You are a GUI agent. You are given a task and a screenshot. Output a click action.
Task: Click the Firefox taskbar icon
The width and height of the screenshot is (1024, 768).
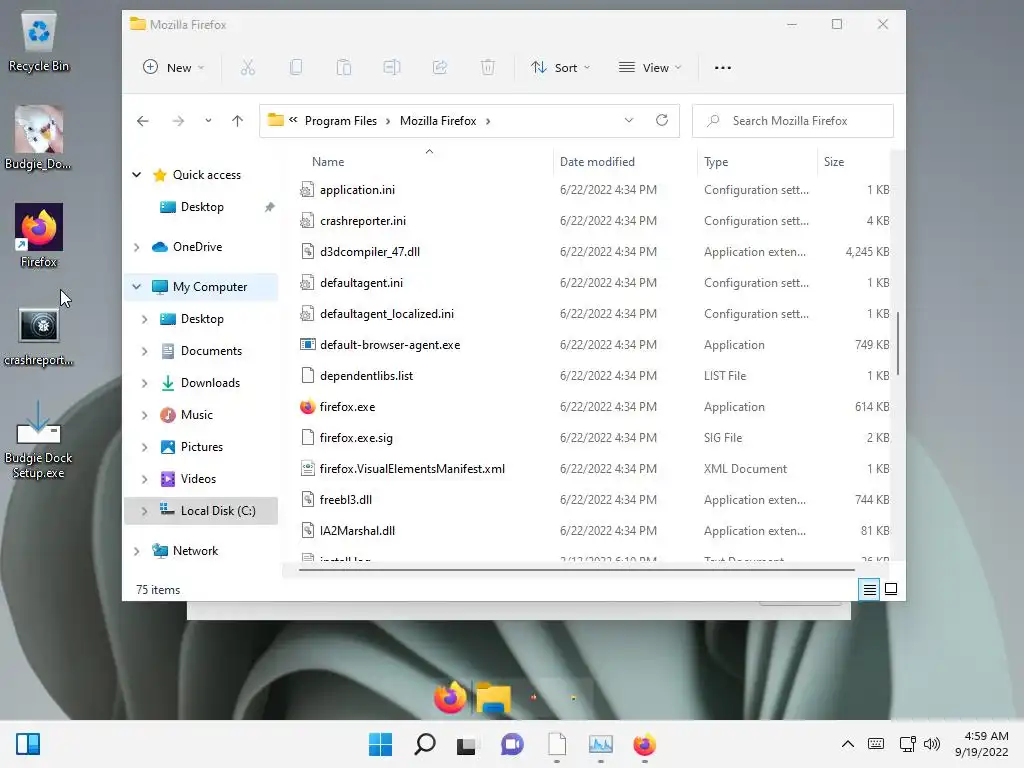click(x=645, y=744)
